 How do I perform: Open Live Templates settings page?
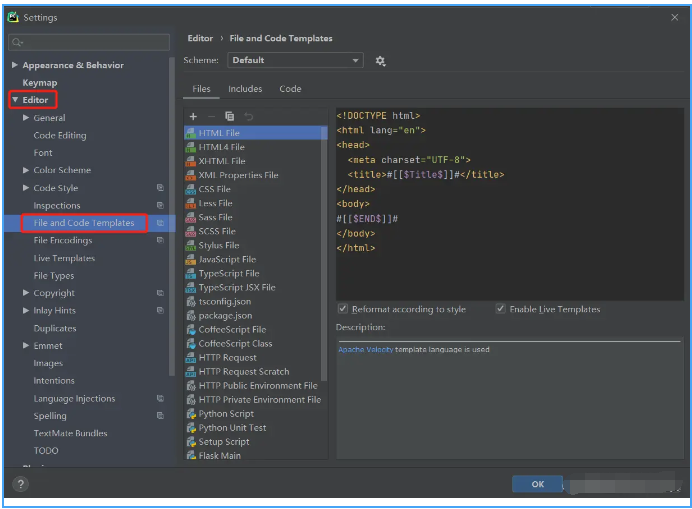[64, 258]
